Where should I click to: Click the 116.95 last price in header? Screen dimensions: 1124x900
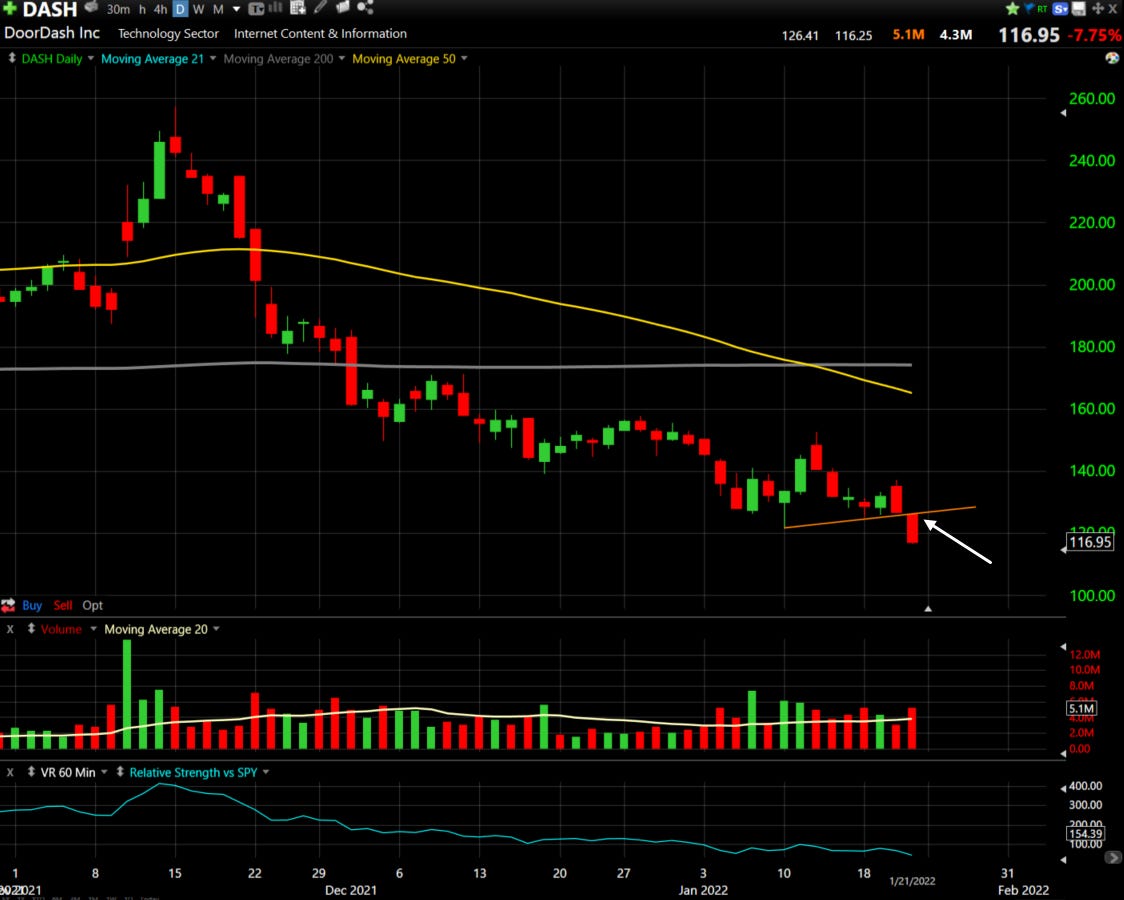[1029, 35]
